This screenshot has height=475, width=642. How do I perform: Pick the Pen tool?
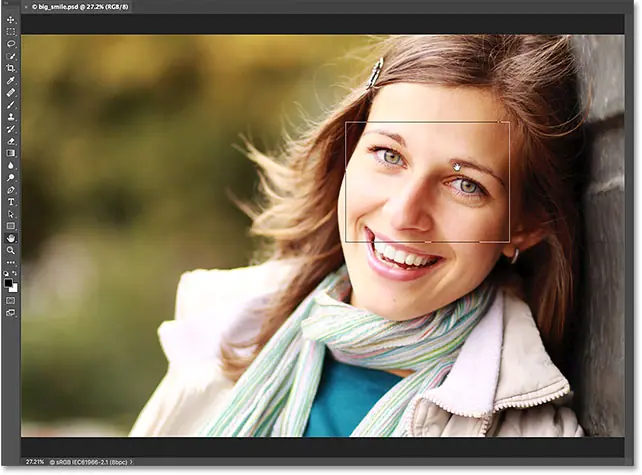tap(10, 189)
